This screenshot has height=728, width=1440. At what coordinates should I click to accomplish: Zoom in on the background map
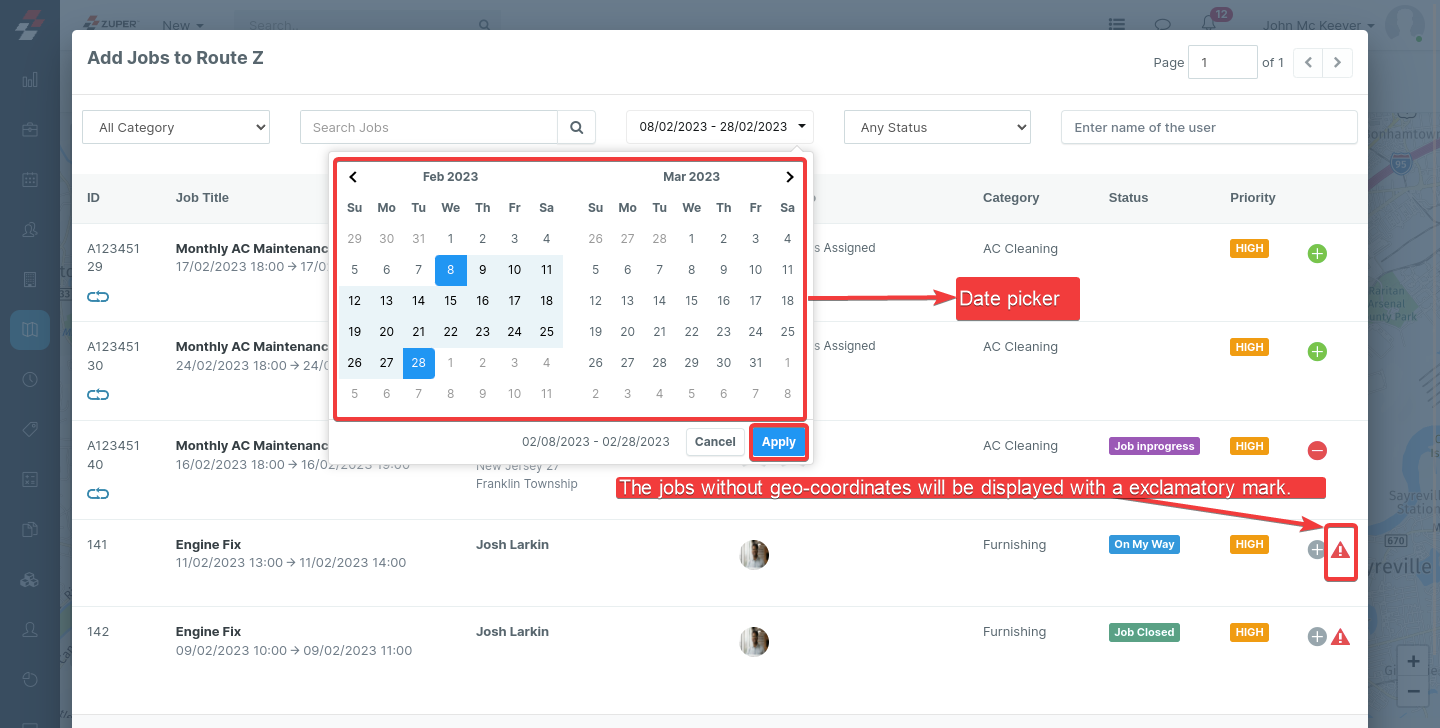(x=1413, y=662)
